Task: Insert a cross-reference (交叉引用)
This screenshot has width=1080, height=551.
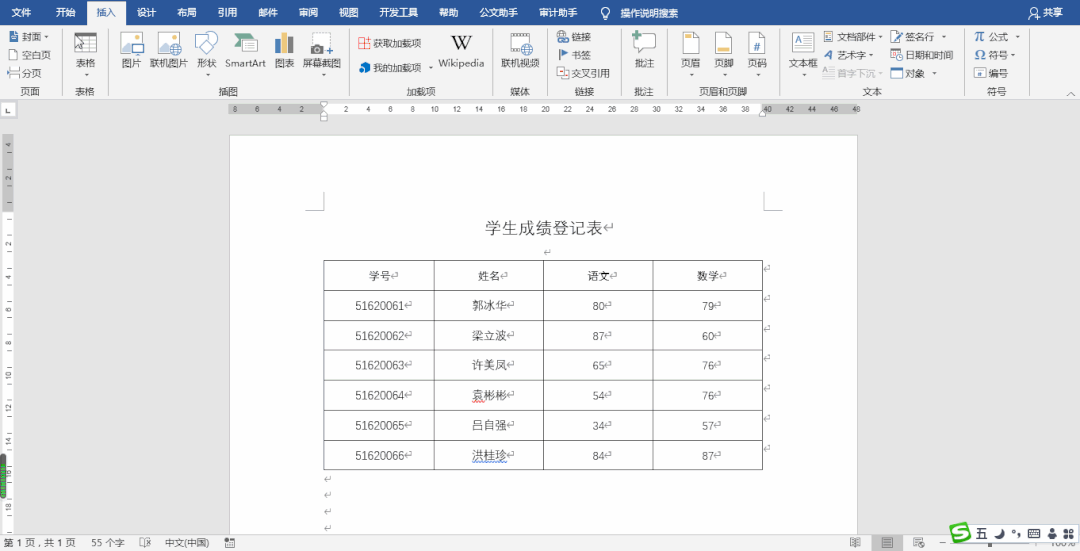Action: coord(583,73)
